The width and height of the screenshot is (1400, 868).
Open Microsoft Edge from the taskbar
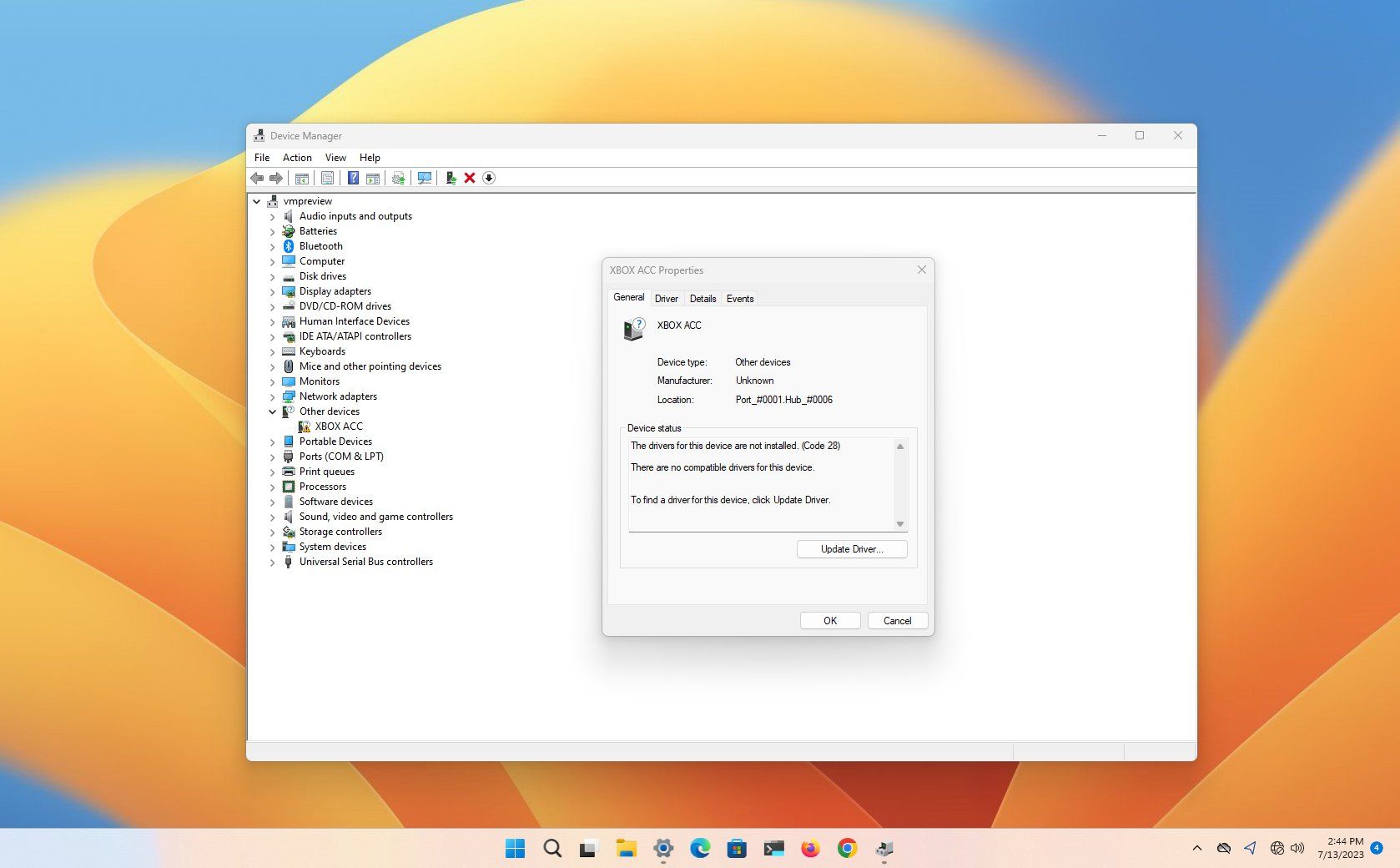[x=698, y=848]
